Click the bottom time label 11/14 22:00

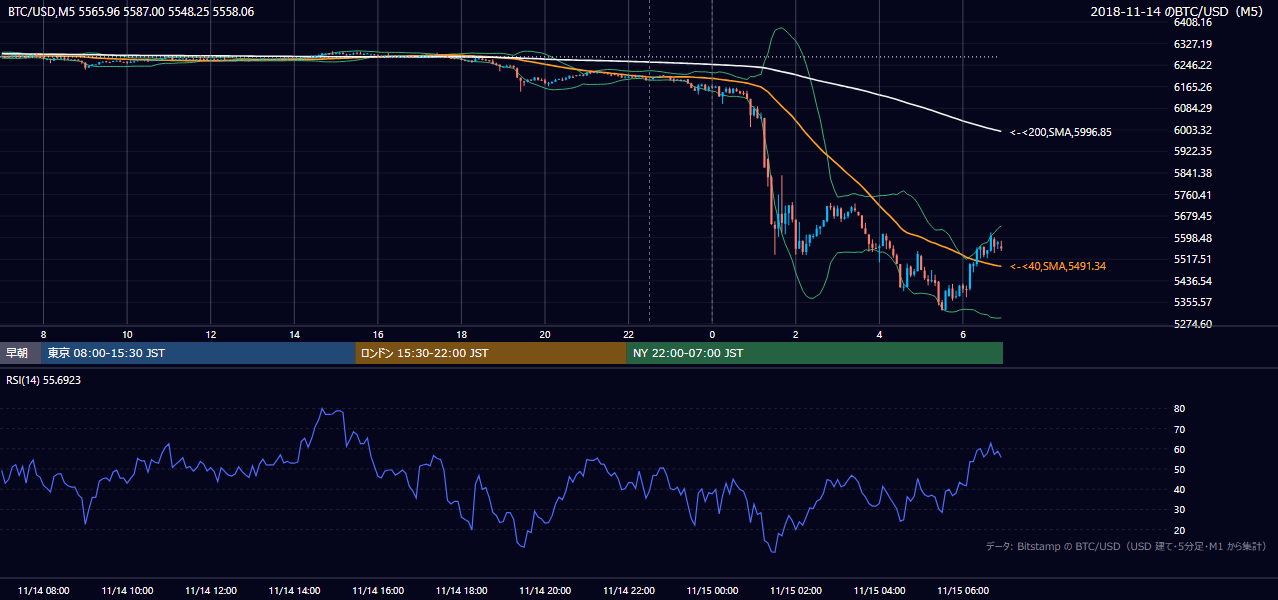click(x=628, y=591)
